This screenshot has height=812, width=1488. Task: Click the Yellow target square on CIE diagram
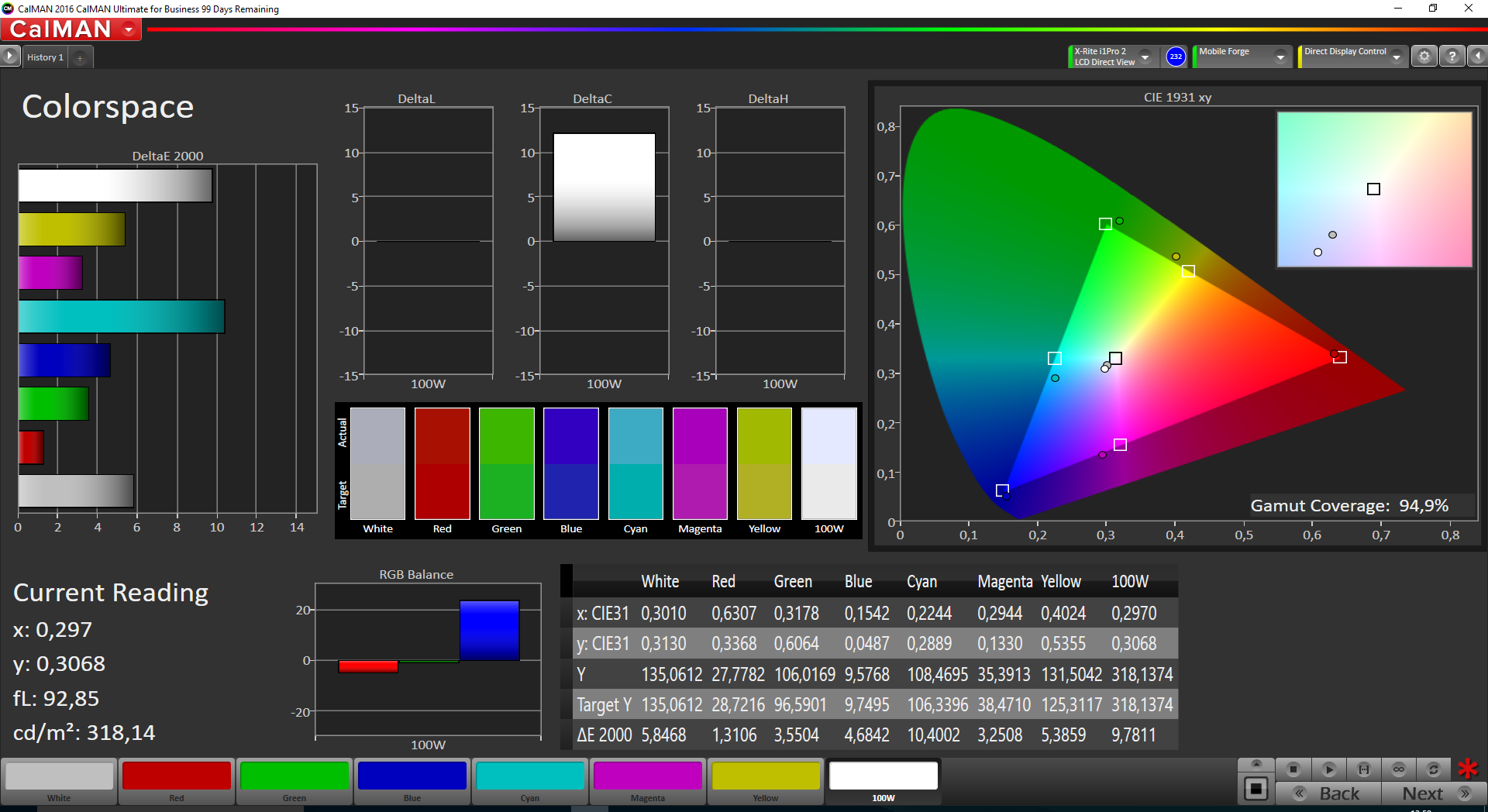[x=1188, y=271]
